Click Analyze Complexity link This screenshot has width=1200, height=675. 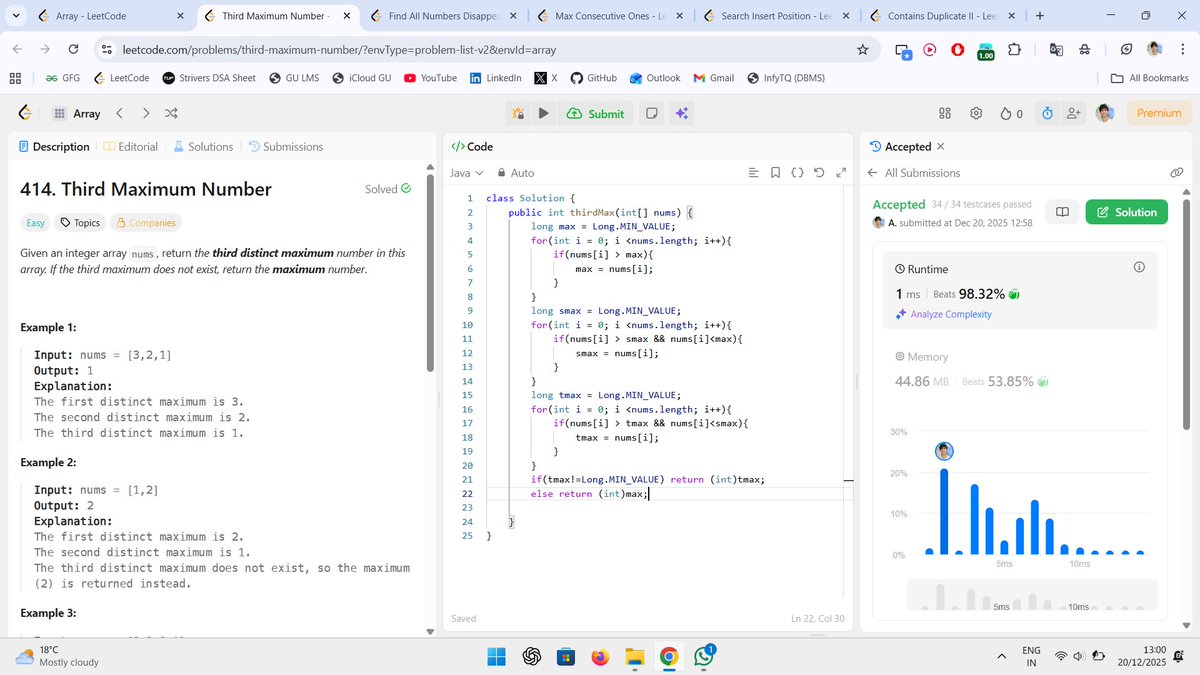point(944,314)
